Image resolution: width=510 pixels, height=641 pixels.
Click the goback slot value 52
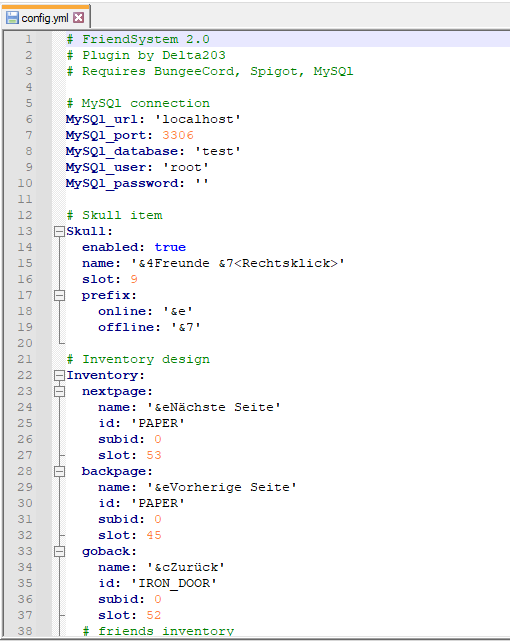click(154, 615)
